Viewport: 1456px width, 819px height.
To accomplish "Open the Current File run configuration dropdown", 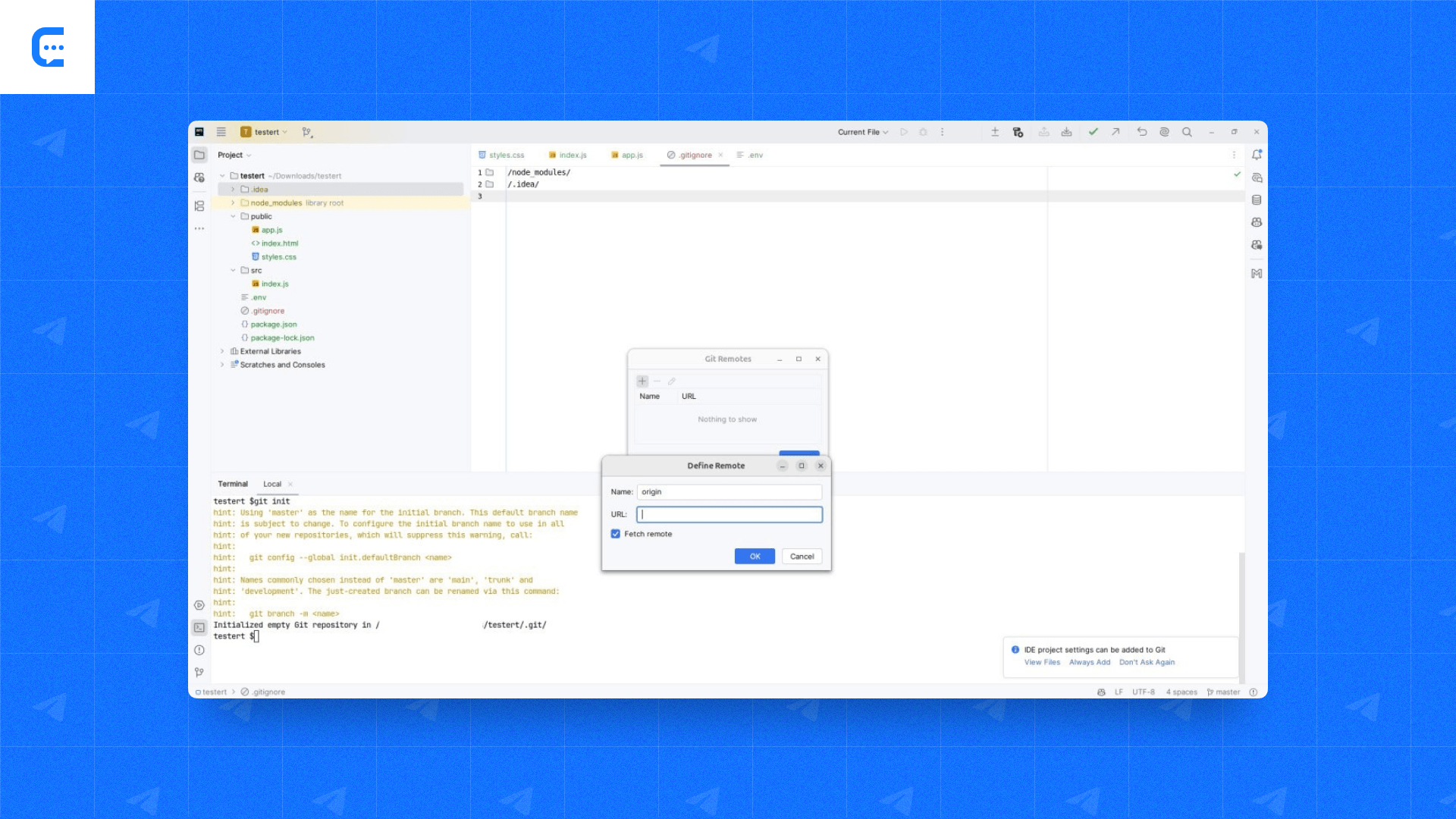I will pyautogui.click(x=862, y=132).
